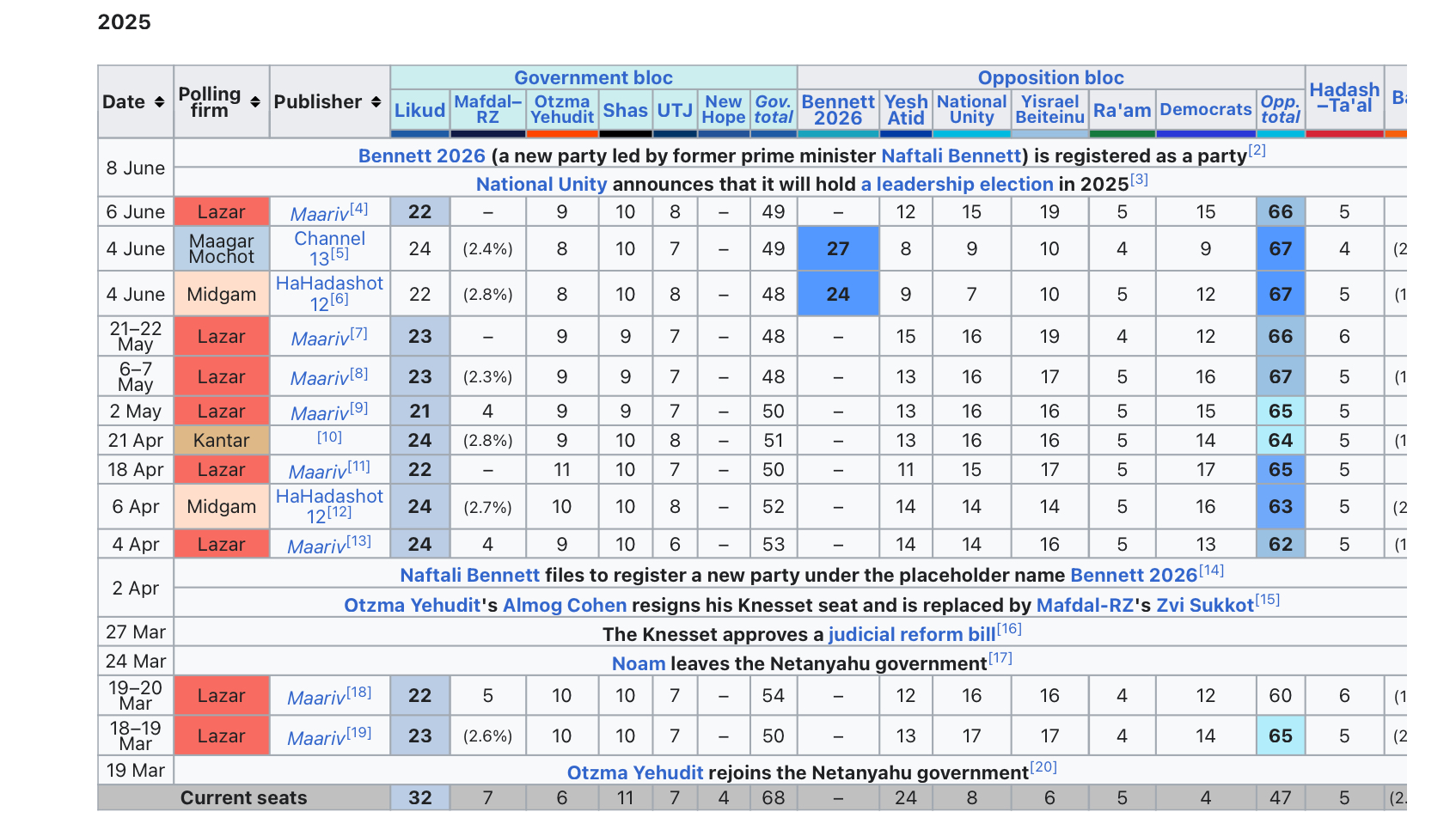Sort table by Polling firm arrows
Image resolution: width=1456 pixels, height=824 pixels.
coord(255,102)
